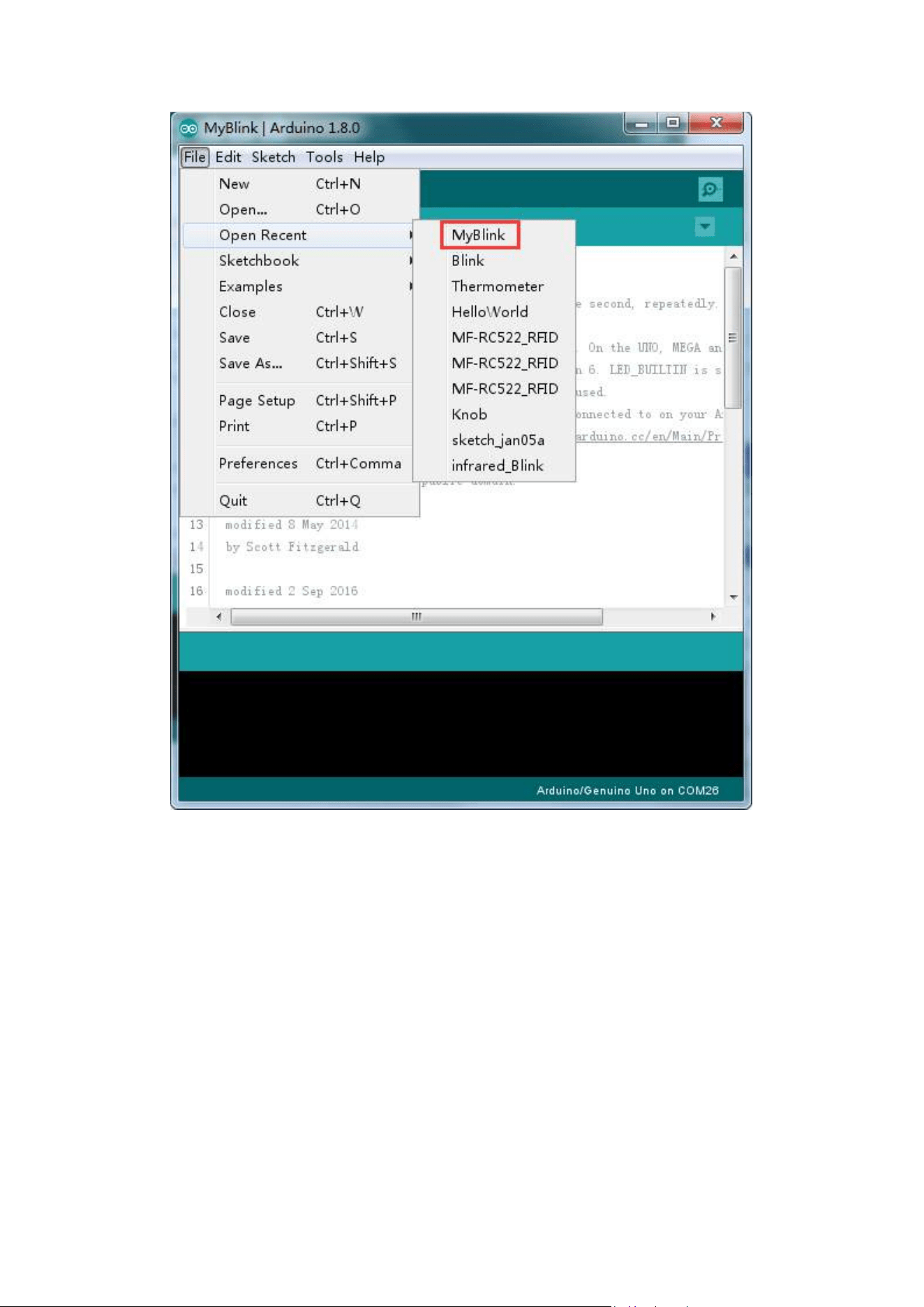This screenshot has width=924, height=1307.
Task: Click the vertical scrollbar thumb
Action: (733, 337)
